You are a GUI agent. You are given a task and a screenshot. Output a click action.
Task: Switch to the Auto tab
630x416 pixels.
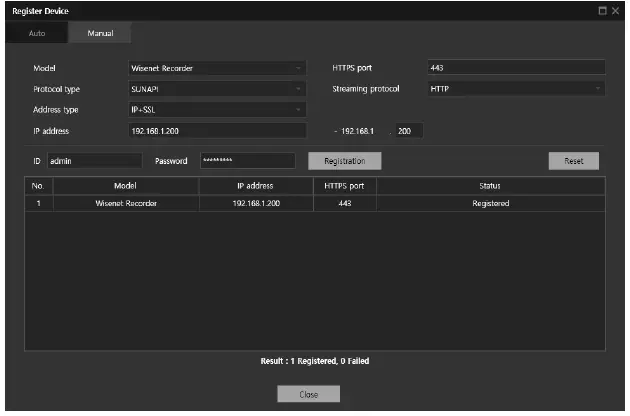click(37, 33)
